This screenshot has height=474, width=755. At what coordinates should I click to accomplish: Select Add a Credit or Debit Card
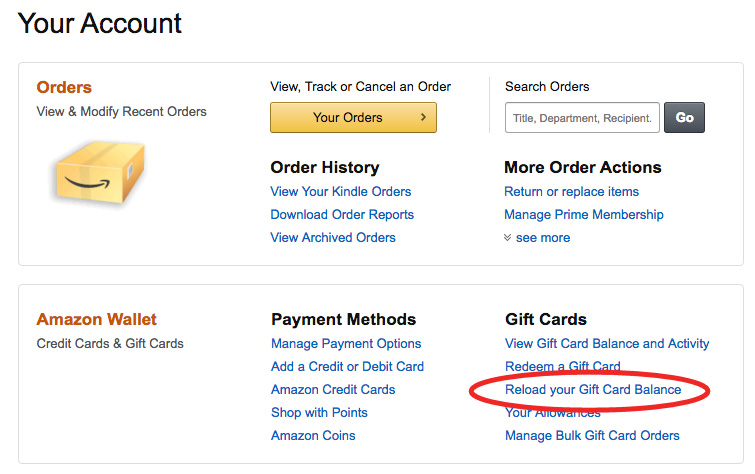(347, 367)
